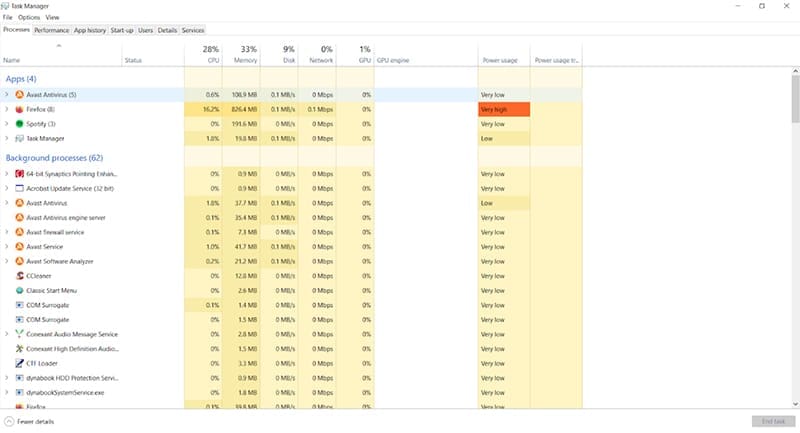
Task: Expand the Acrobat Update Service process
Action: pyautogui.click(x=7, y=188)
